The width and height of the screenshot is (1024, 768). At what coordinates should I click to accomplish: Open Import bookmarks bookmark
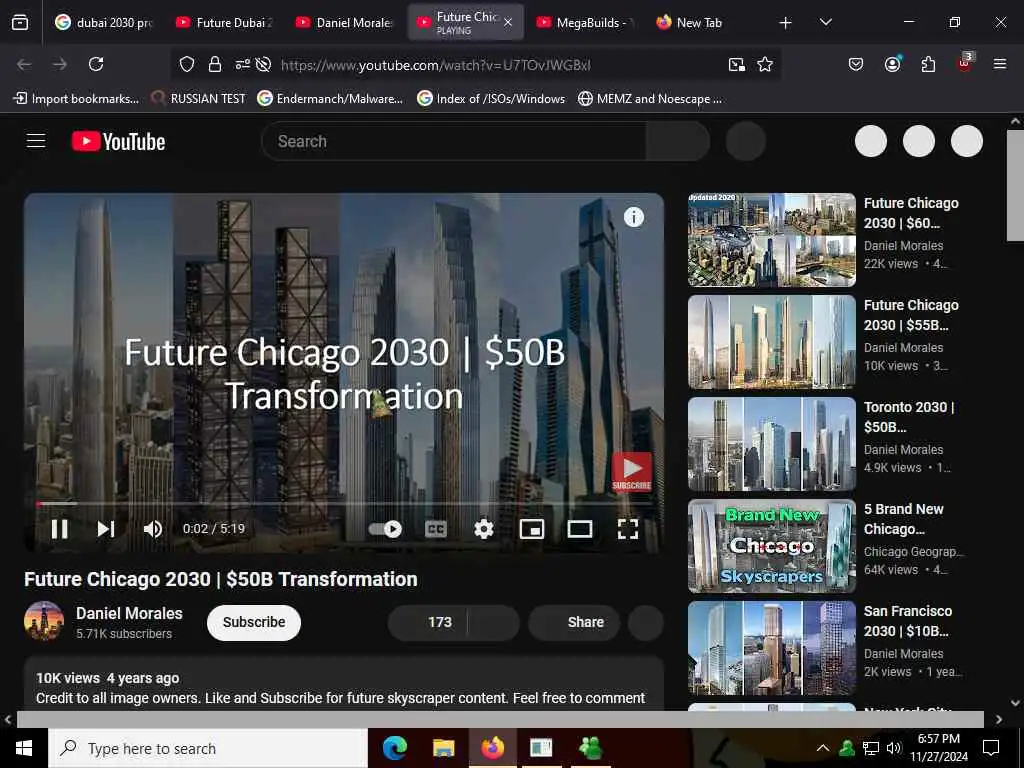tap(76, 99)
